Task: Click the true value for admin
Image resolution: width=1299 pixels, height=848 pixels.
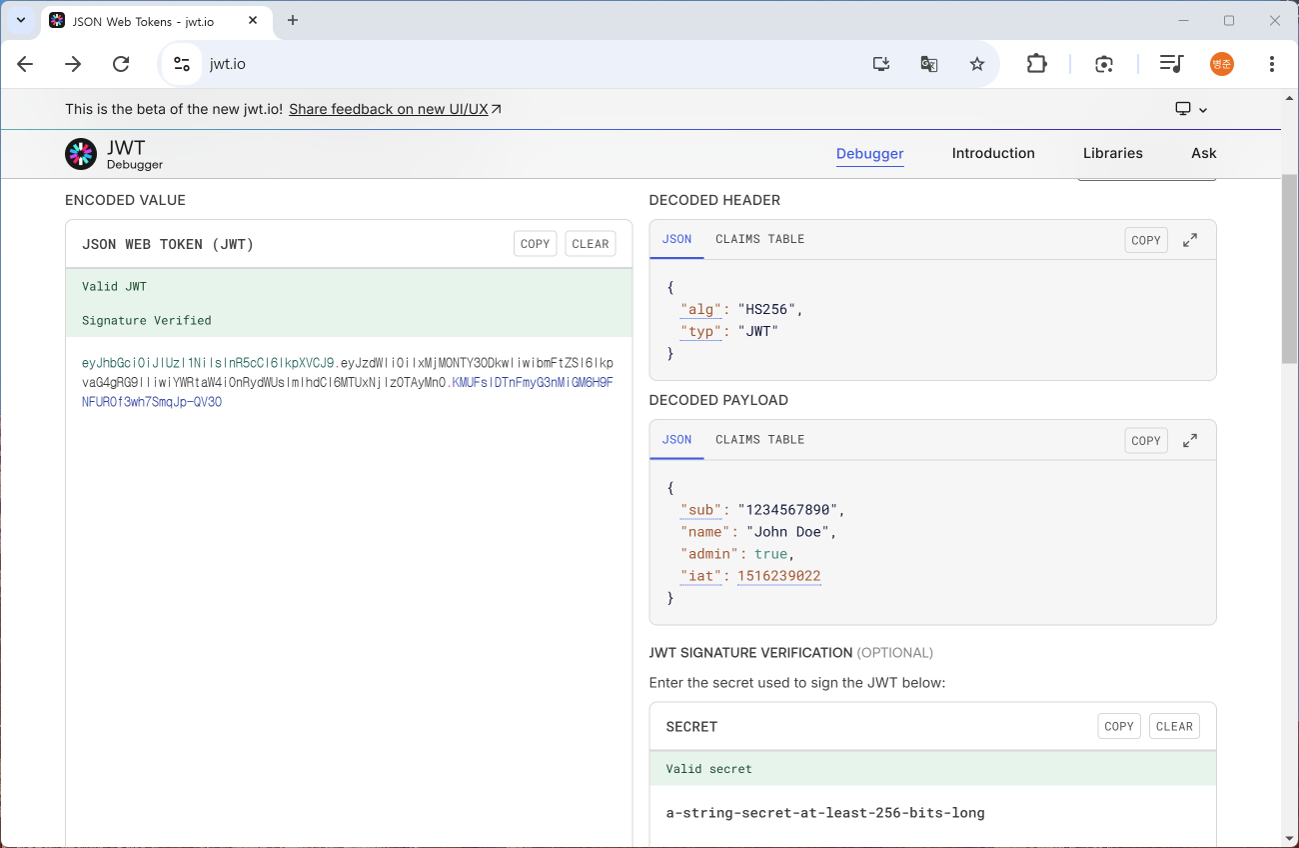Action: coord(771,554)
